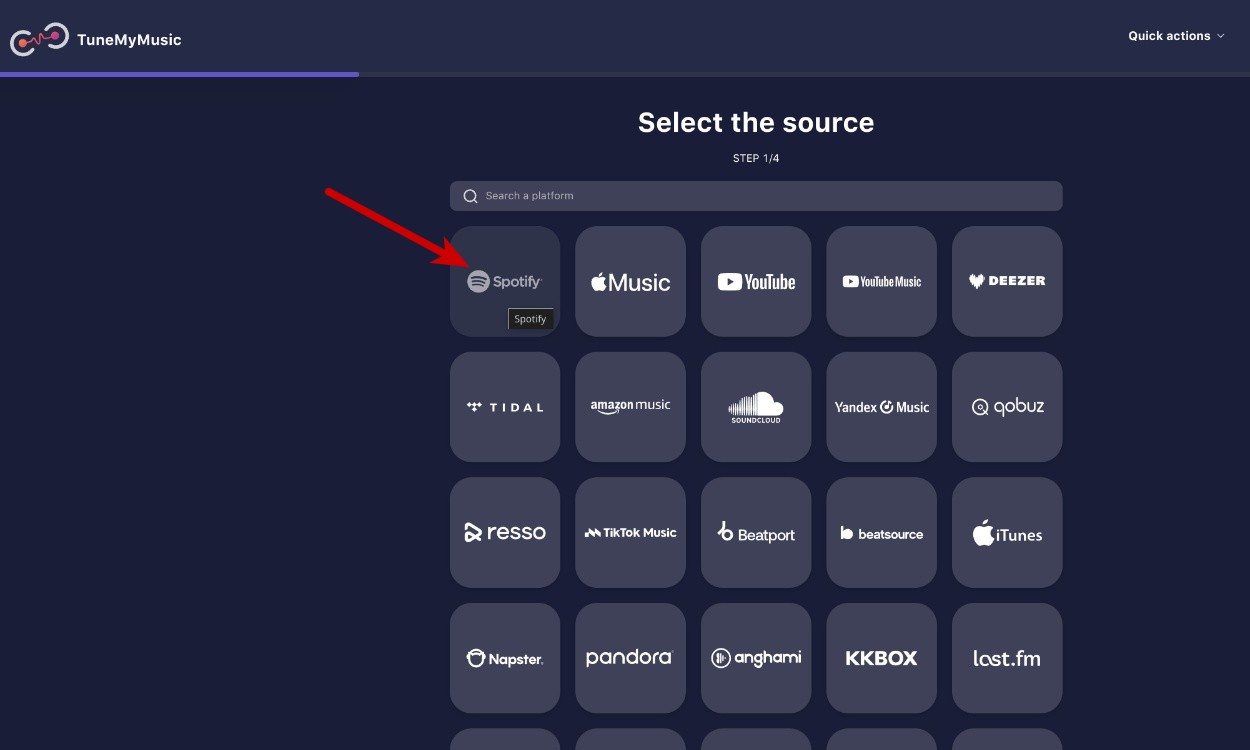Select Amazon Music from the grid
Viewport: 1250px width, 750px height.
coord(630,406)
